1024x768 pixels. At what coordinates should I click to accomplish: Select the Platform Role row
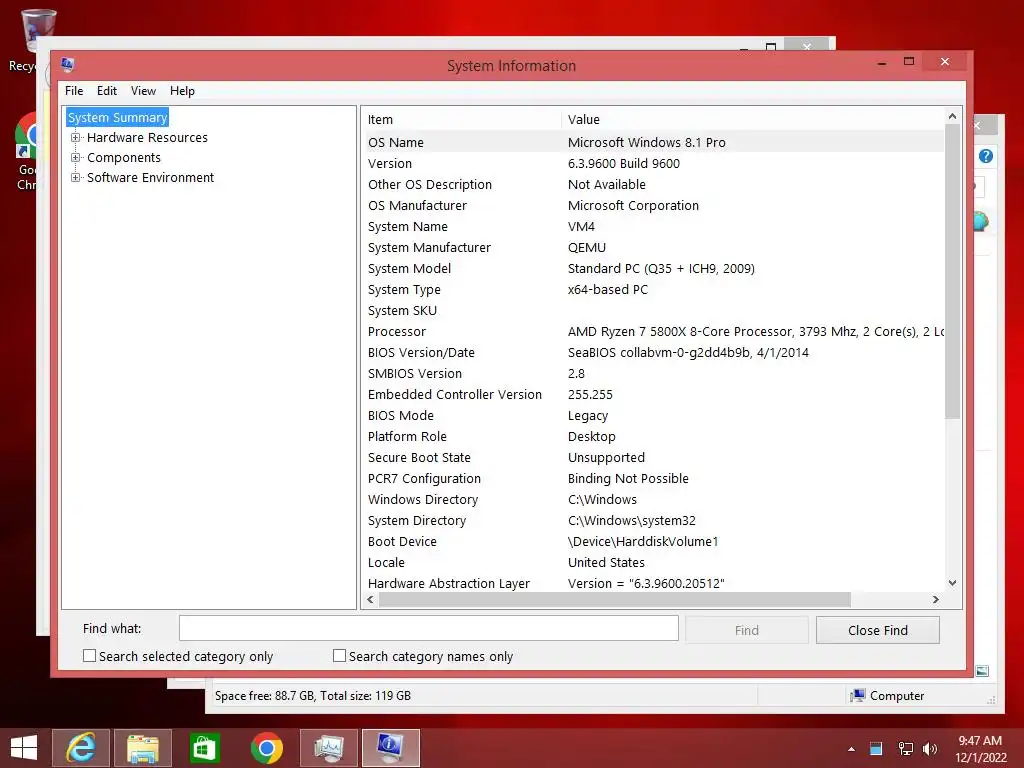pyautogui.click(x=653, y=436)
